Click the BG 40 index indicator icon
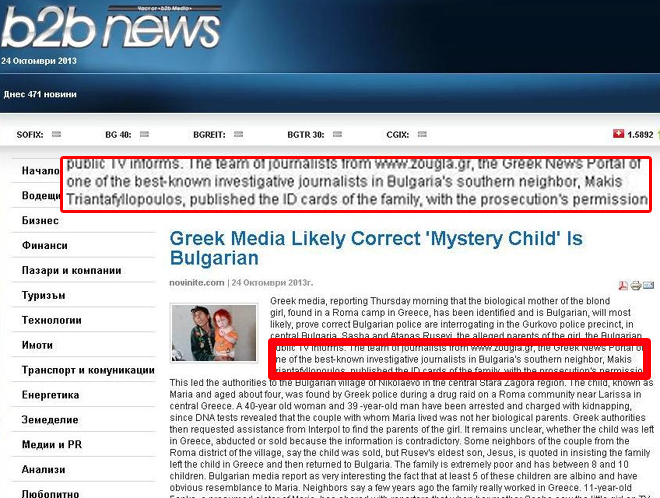 142,134
